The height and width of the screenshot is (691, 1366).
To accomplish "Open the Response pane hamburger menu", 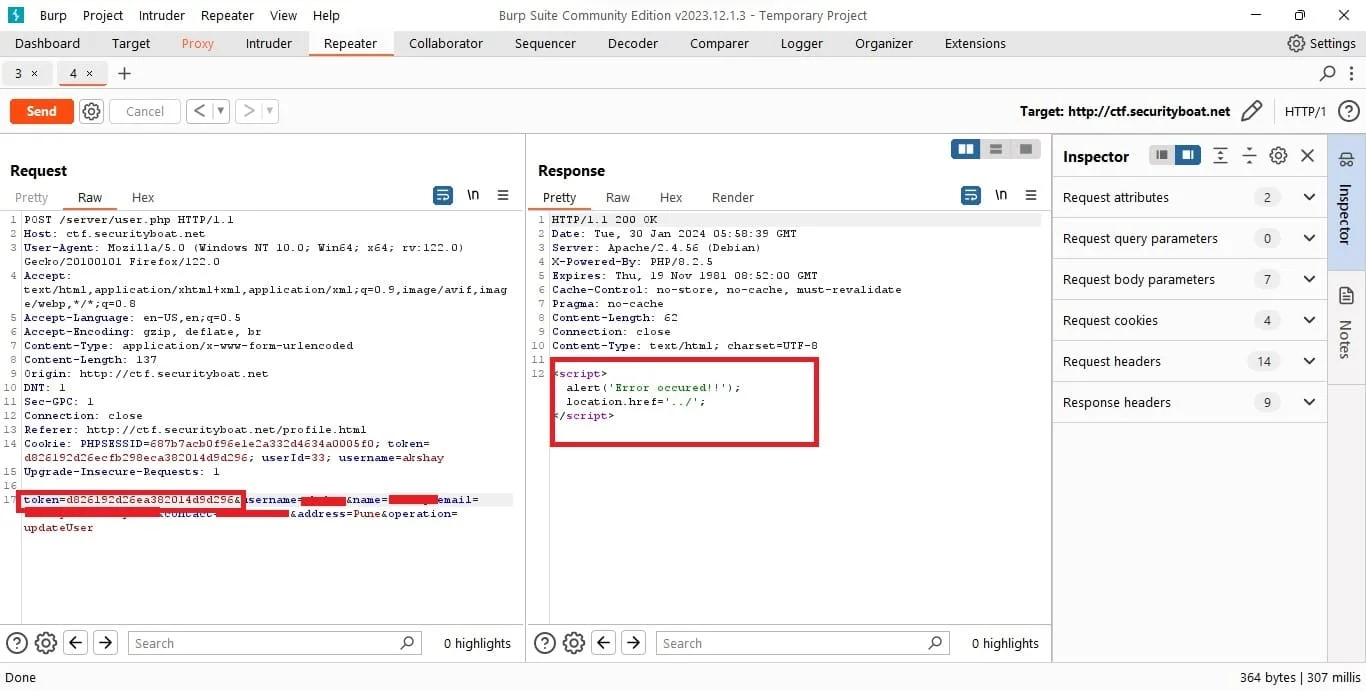I will click(x=1031, y=196).
